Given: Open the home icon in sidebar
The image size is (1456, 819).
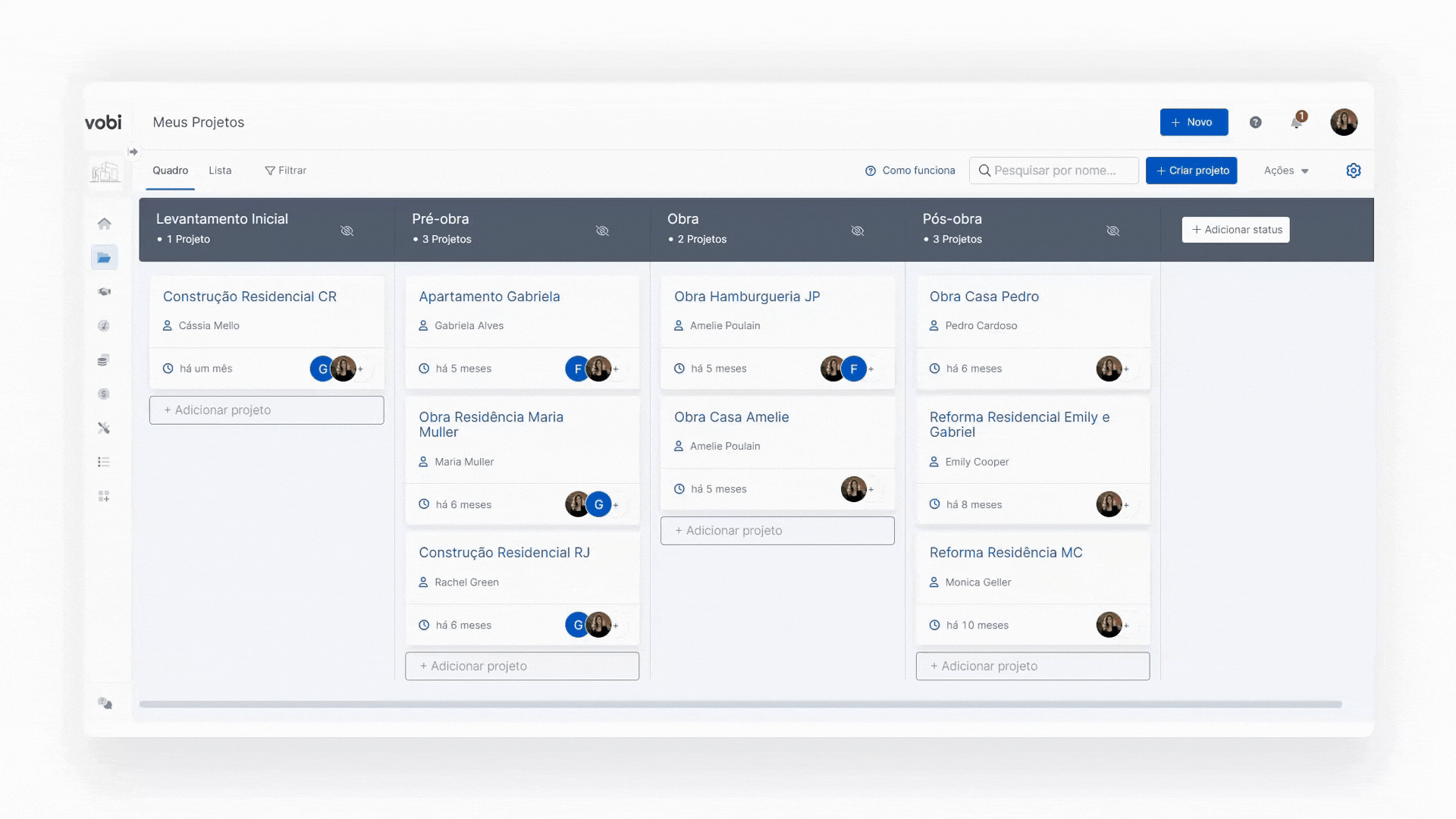Looking at the screenshot, I should (105, 224).
